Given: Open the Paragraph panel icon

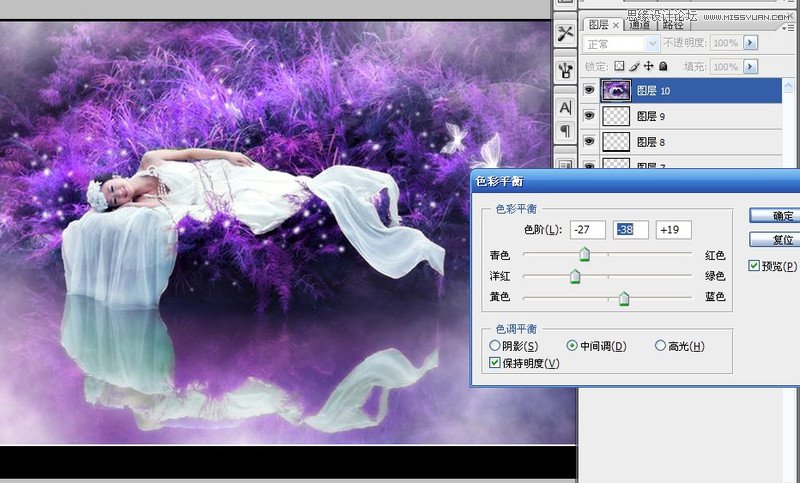Looking at the screenshot, I should tap(565, 131).
